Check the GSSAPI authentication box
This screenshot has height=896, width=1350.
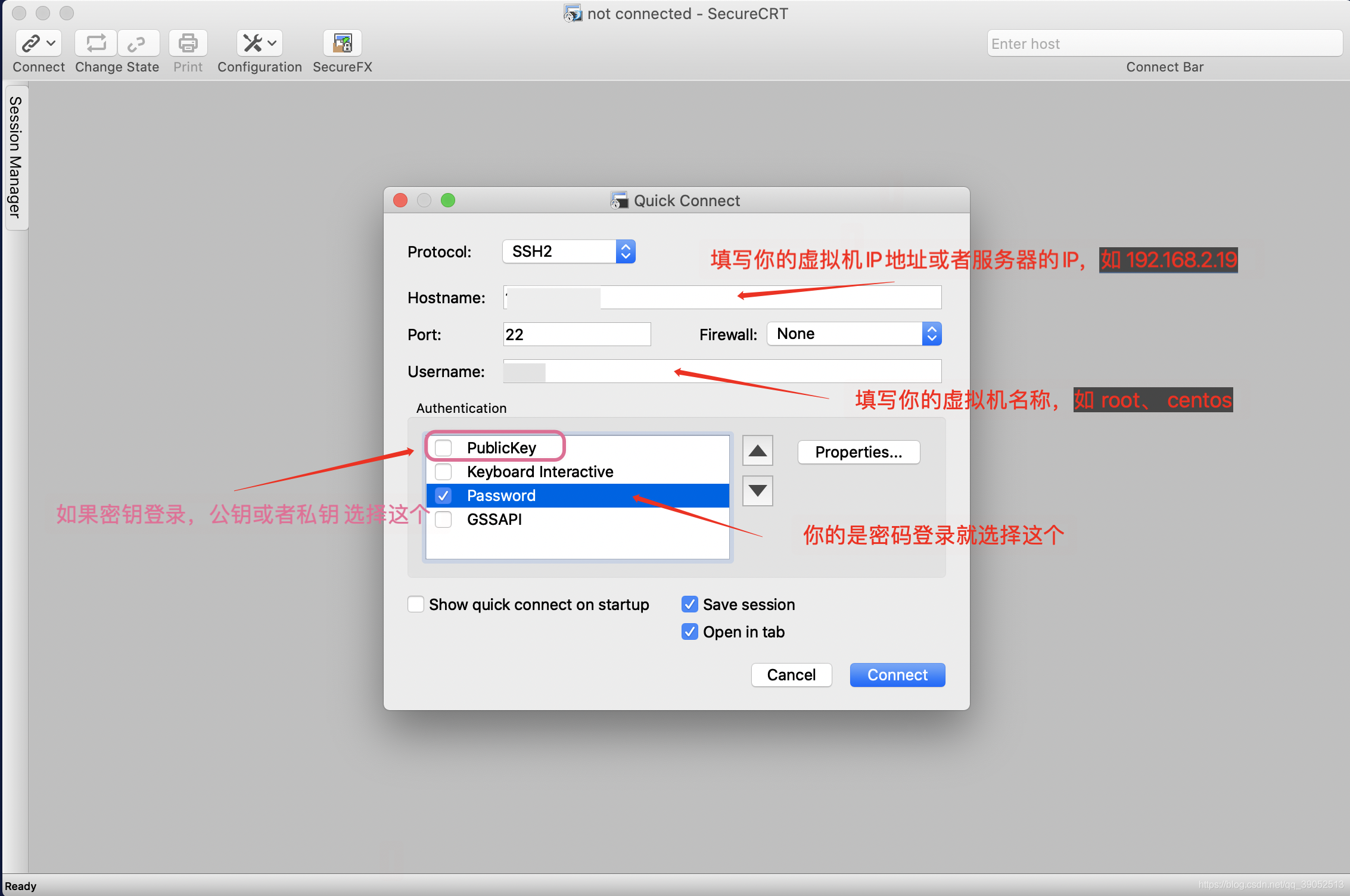[443, 519]
